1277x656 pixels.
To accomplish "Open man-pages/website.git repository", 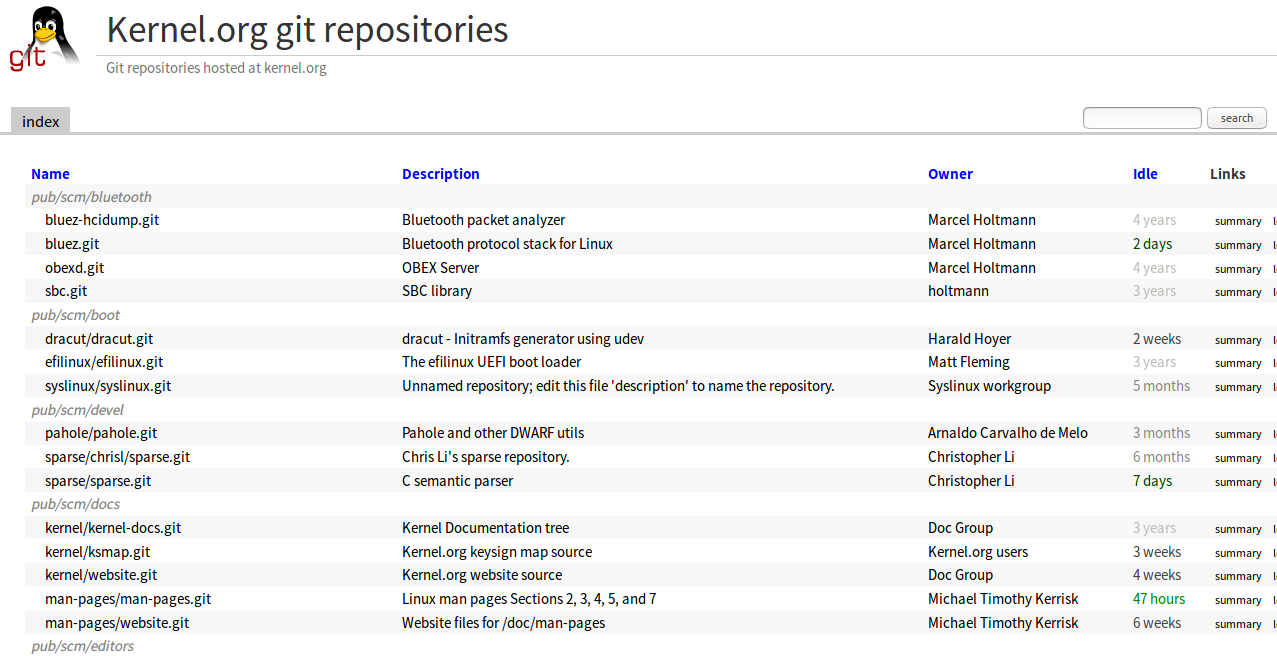I will (x=117, y=623).
